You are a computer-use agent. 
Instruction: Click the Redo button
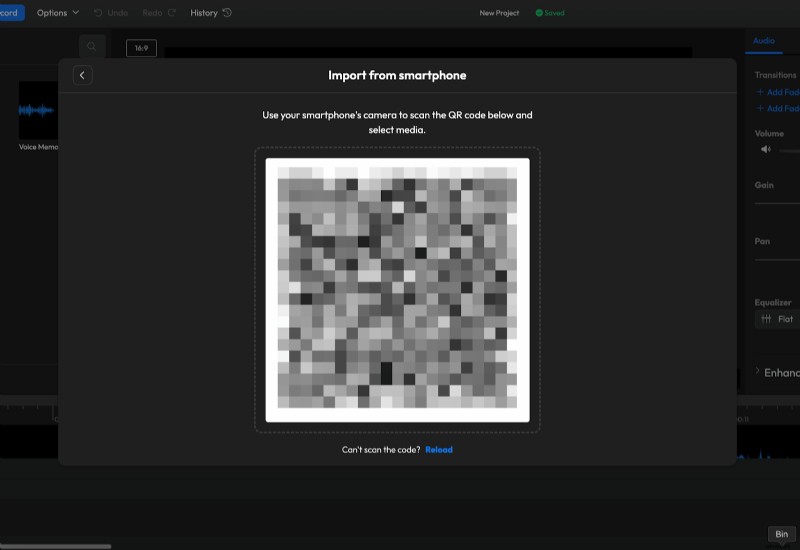coord(159,13)
